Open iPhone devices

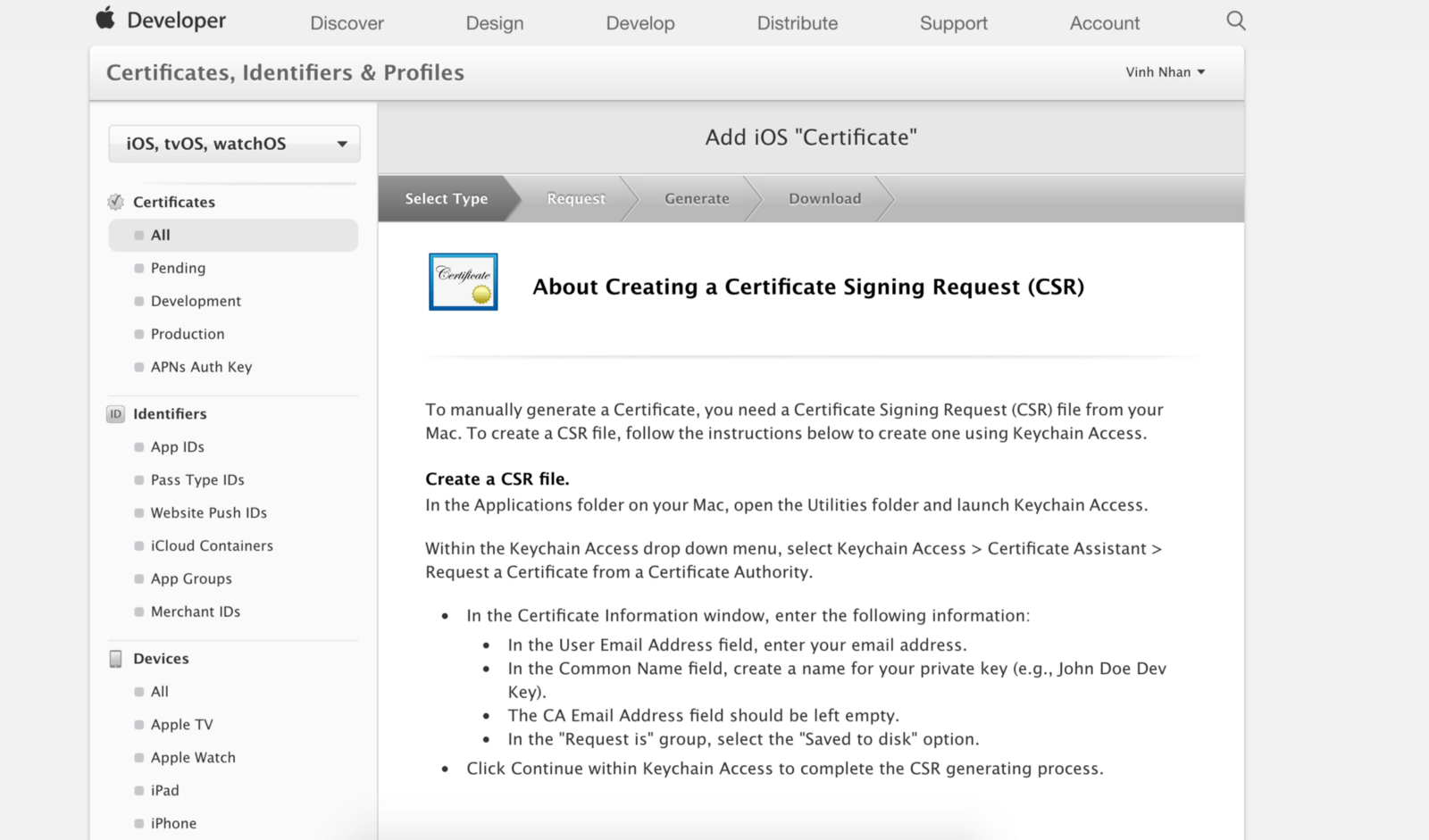pos(173,824)
